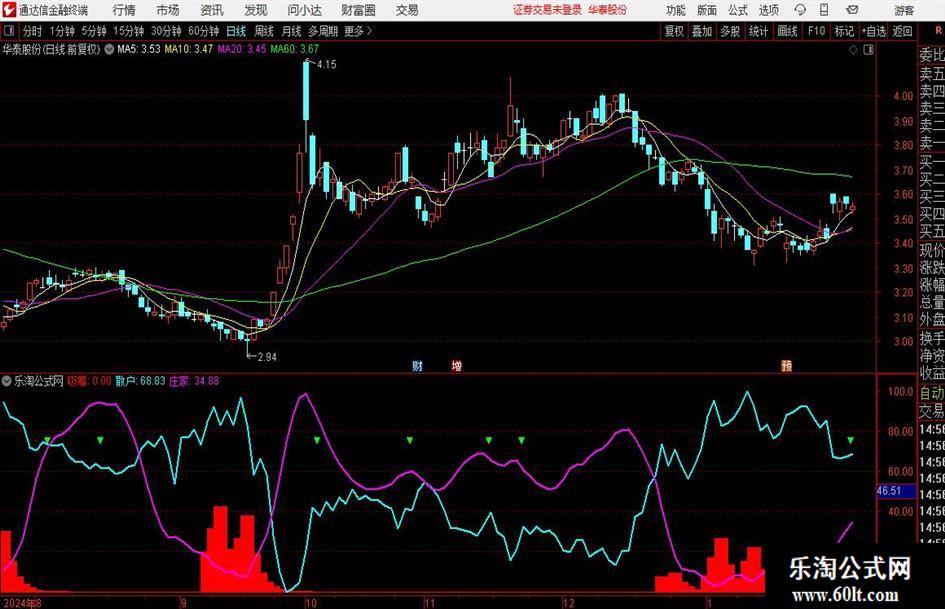
Task: Click the 多股 multi-stock button
Action: click(730, 31)
